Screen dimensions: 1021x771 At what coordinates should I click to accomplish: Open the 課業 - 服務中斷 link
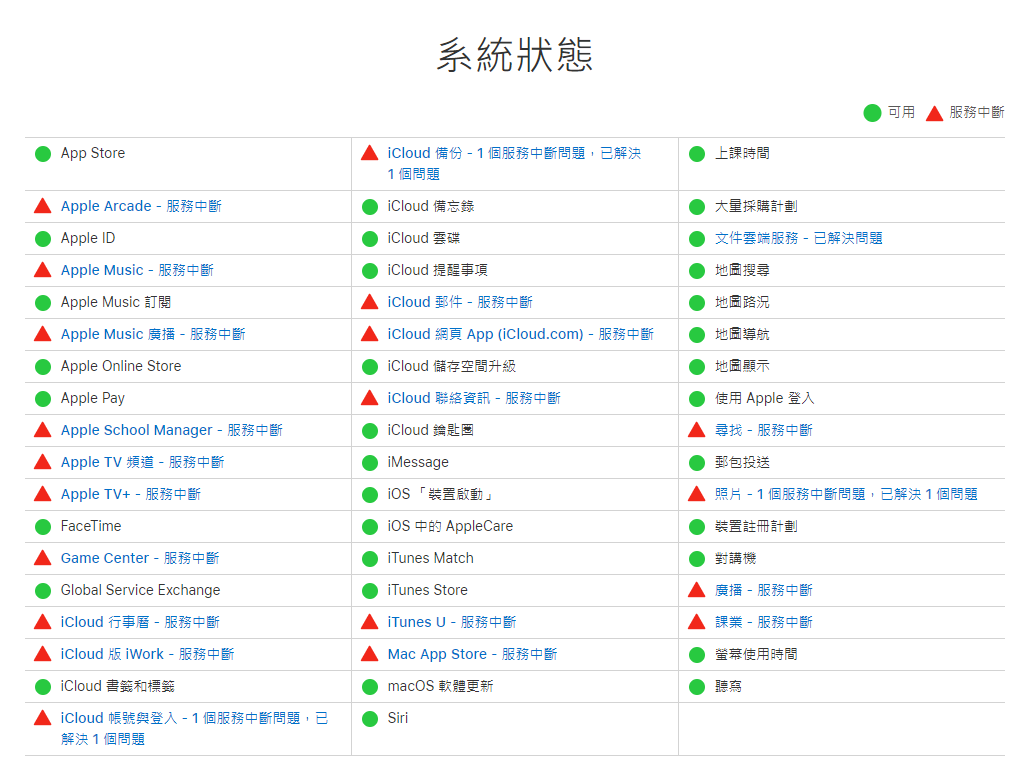764,622
